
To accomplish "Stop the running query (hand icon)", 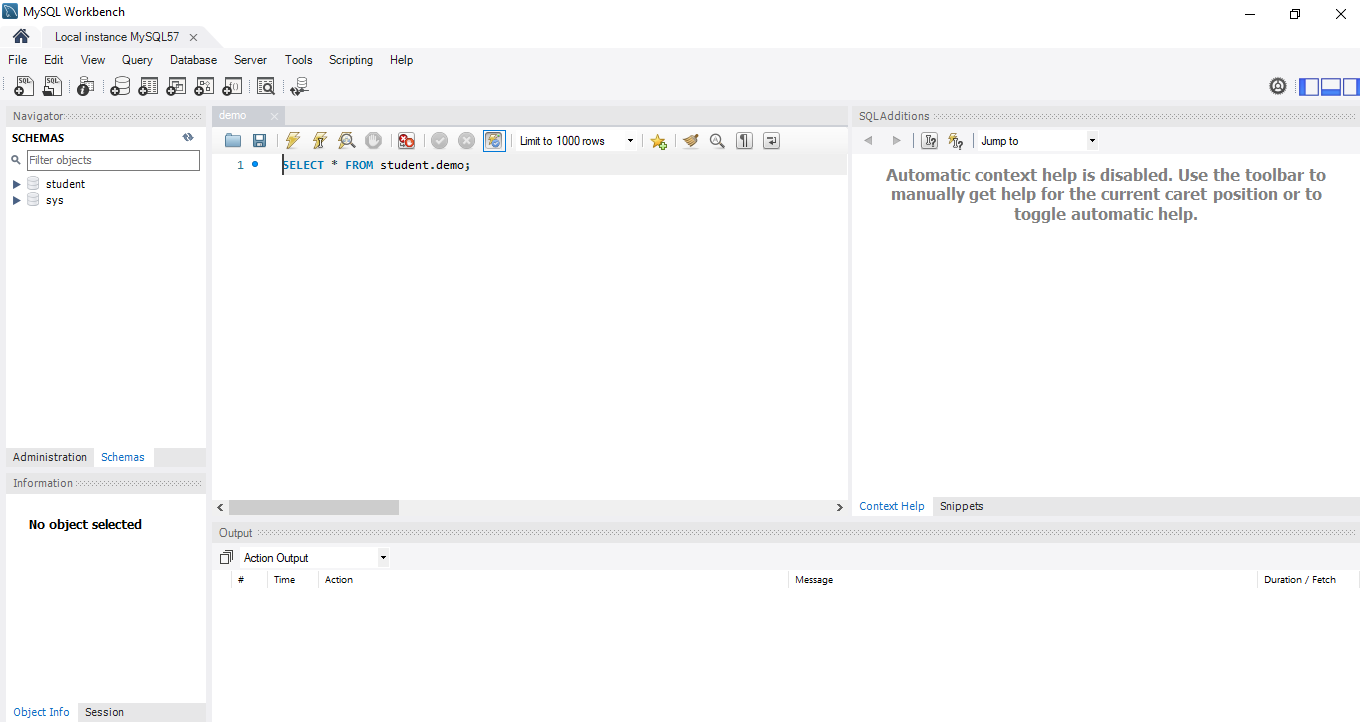I will tap(373, 141).
